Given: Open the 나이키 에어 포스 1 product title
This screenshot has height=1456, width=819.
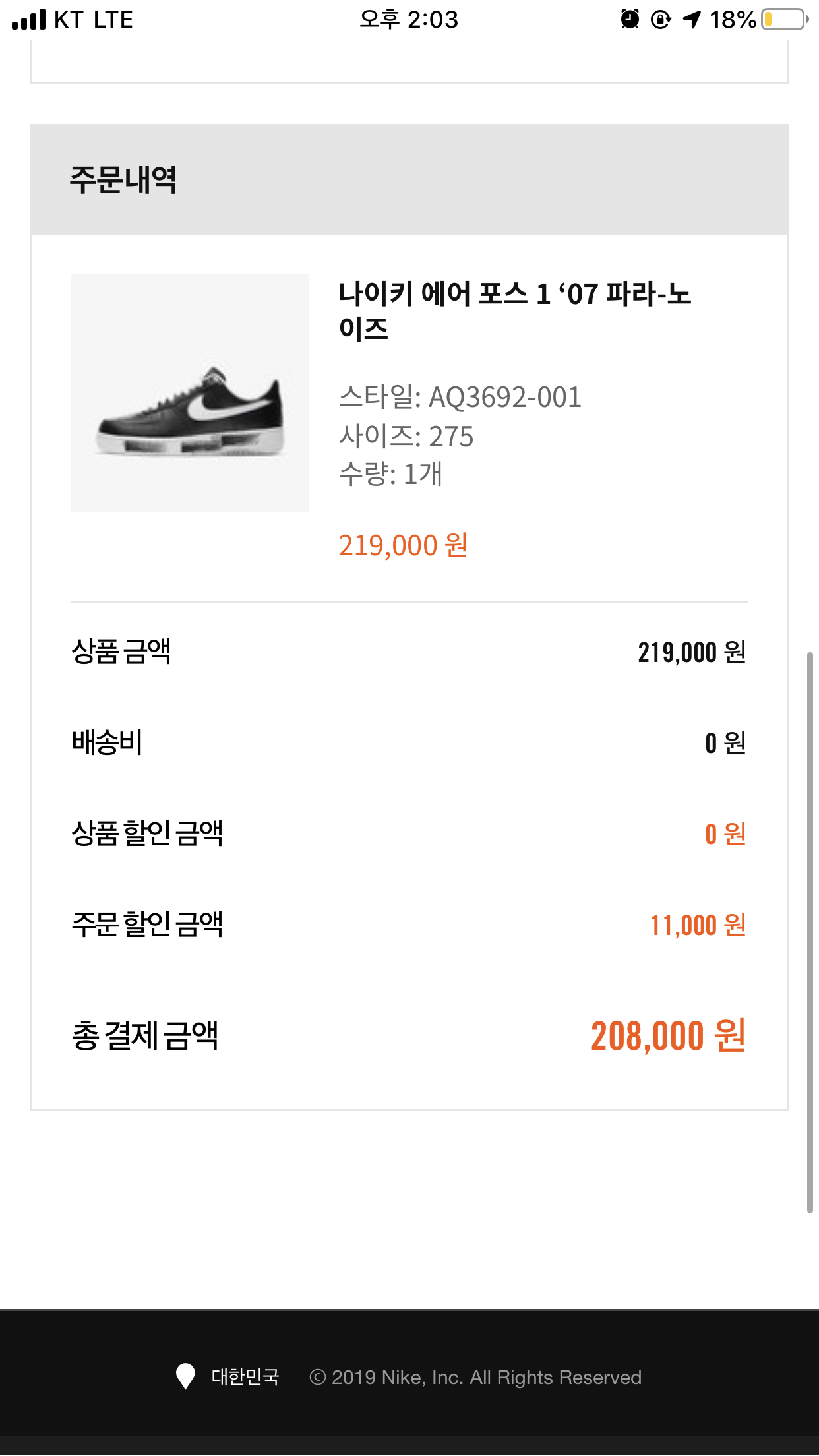Looking at the screenshot, I should point(514,311).
